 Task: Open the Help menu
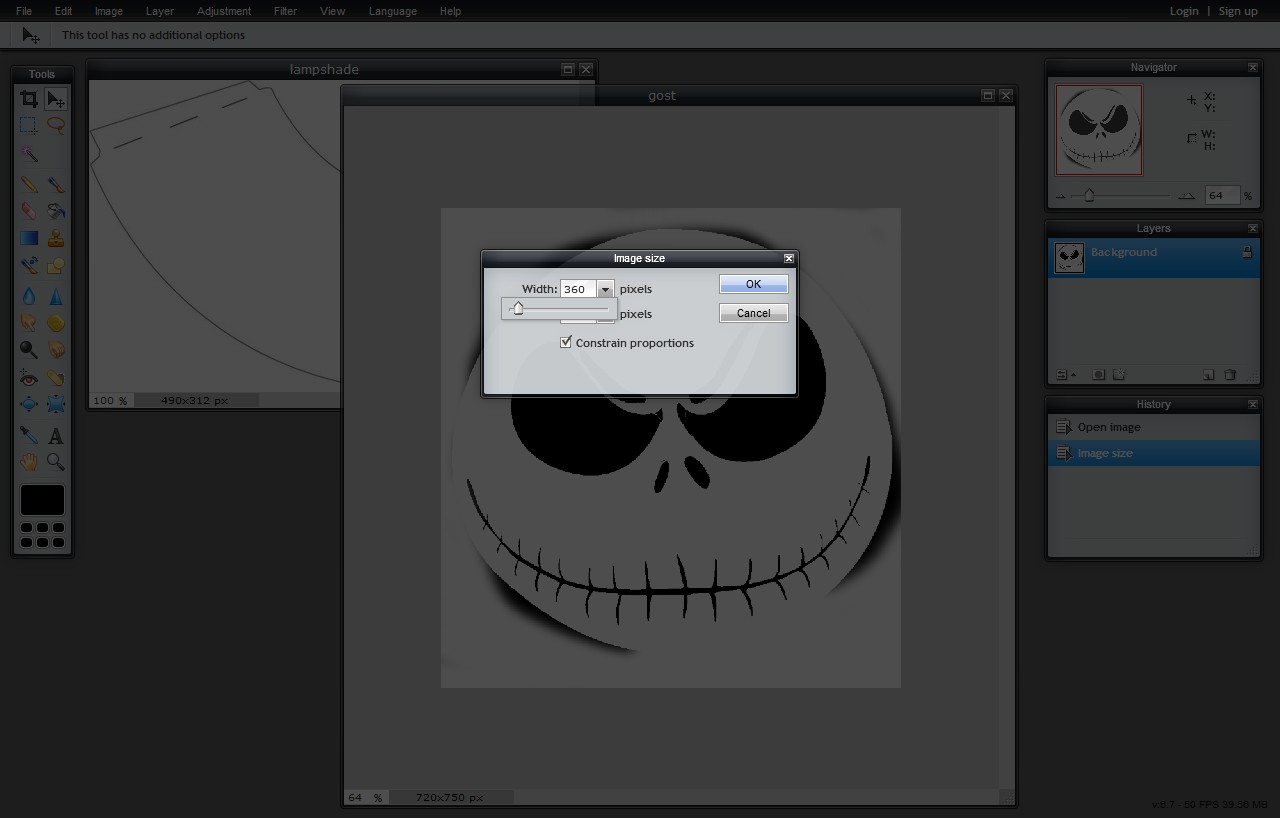pos(450,11)
